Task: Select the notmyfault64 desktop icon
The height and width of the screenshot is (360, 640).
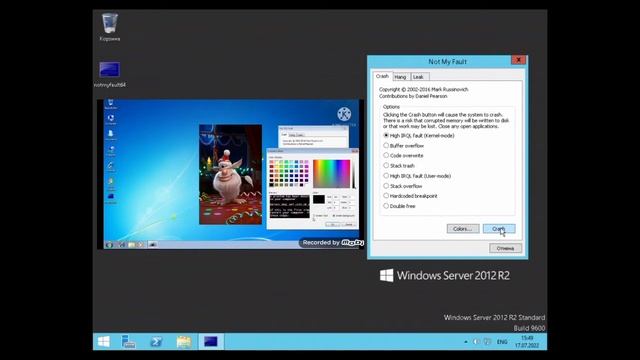Action: pyautogui.click(x=110, y=74)
